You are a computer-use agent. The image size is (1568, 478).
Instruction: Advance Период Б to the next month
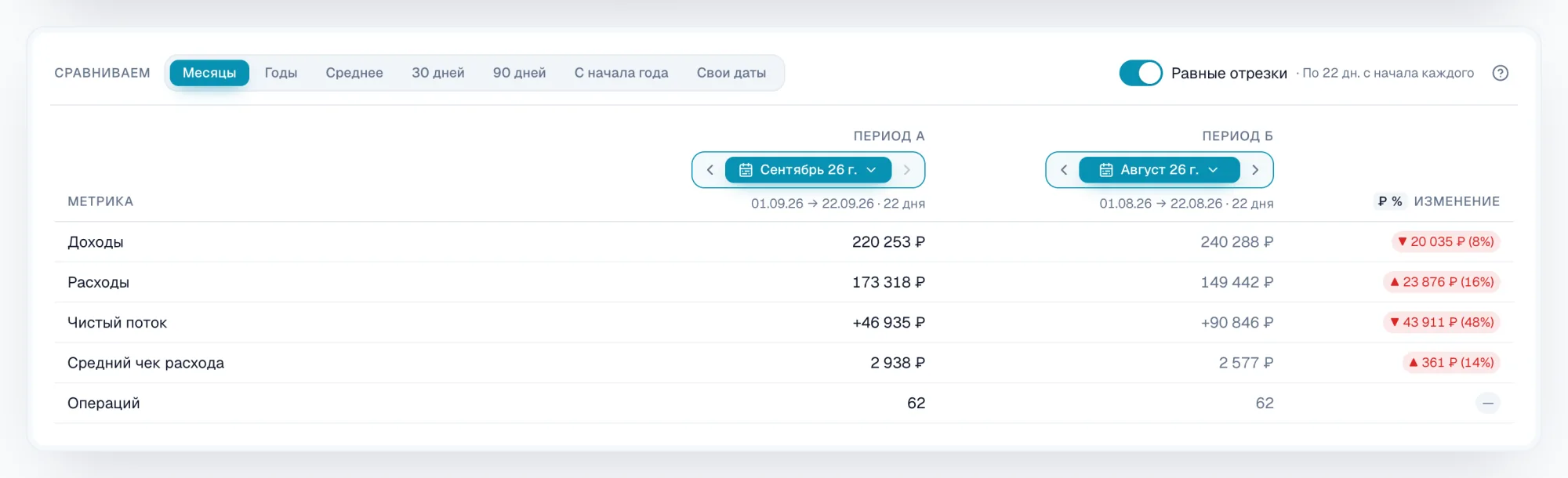pos(1255,170)
